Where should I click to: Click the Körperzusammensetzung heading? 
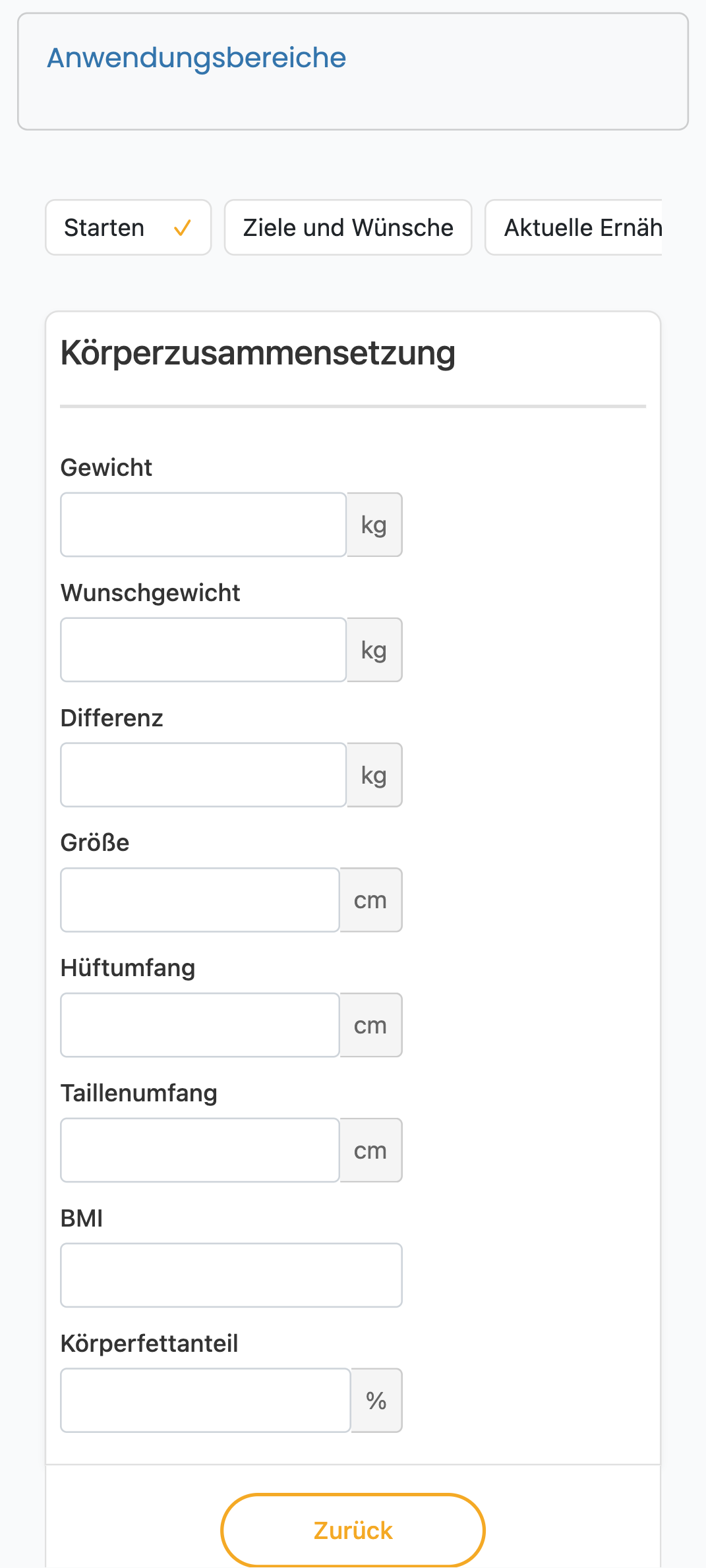click(258, 353)
